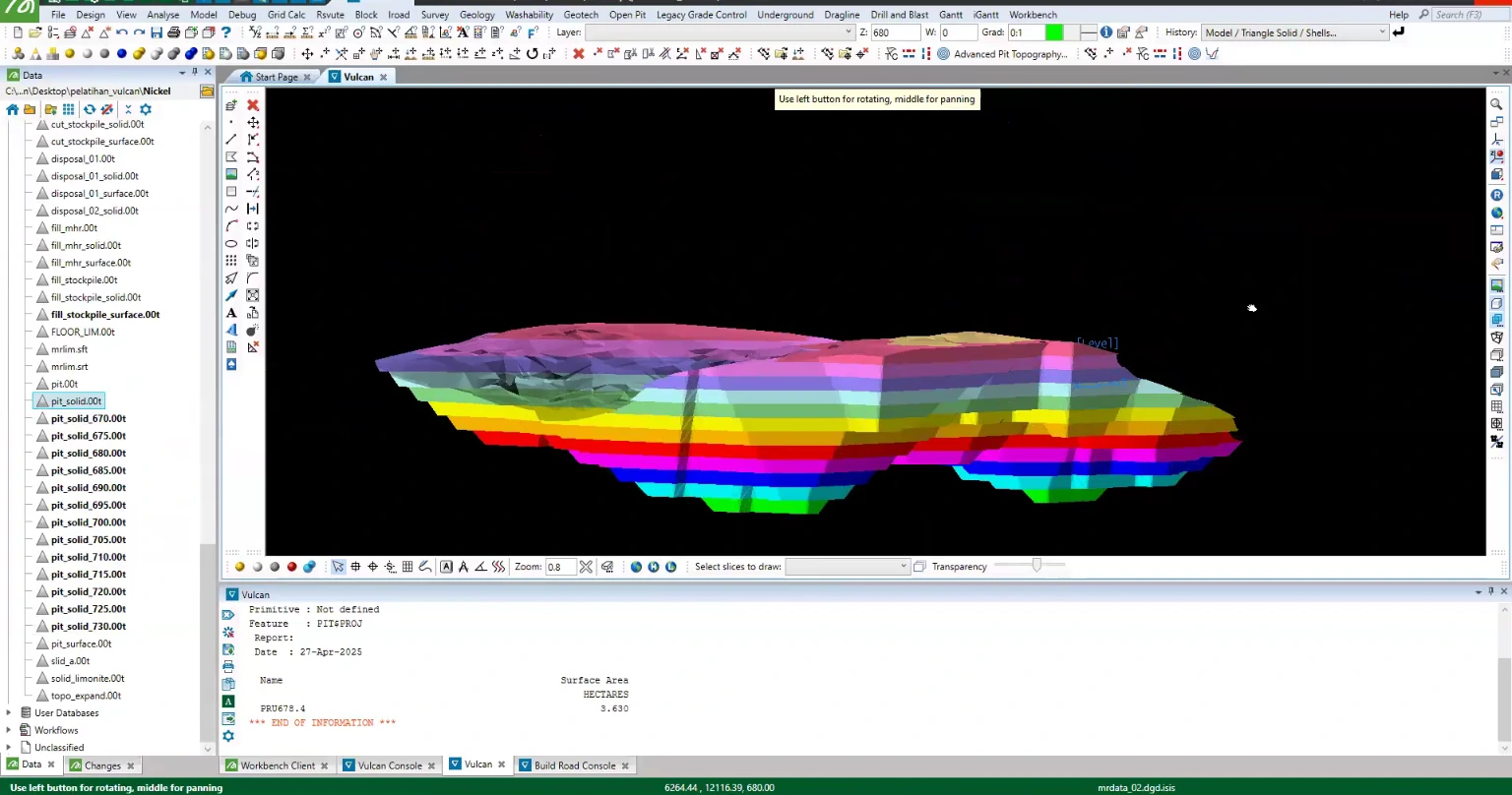The width and height of the screenshot is (1512, 795).
Task: Toggle the pointer select mode button
Action: [338, 567]
